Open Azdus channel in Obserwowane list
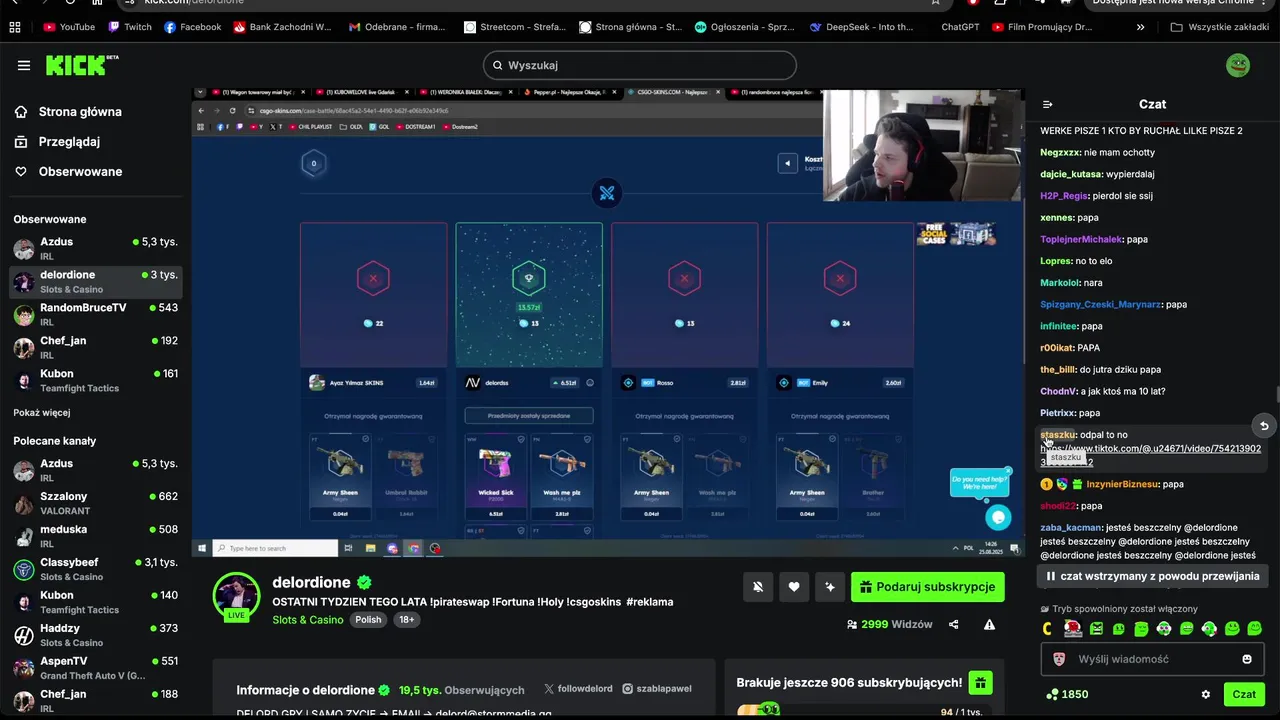Image resolution: width=1280 pixels, height=720 pixels. [x=96, y=249]
